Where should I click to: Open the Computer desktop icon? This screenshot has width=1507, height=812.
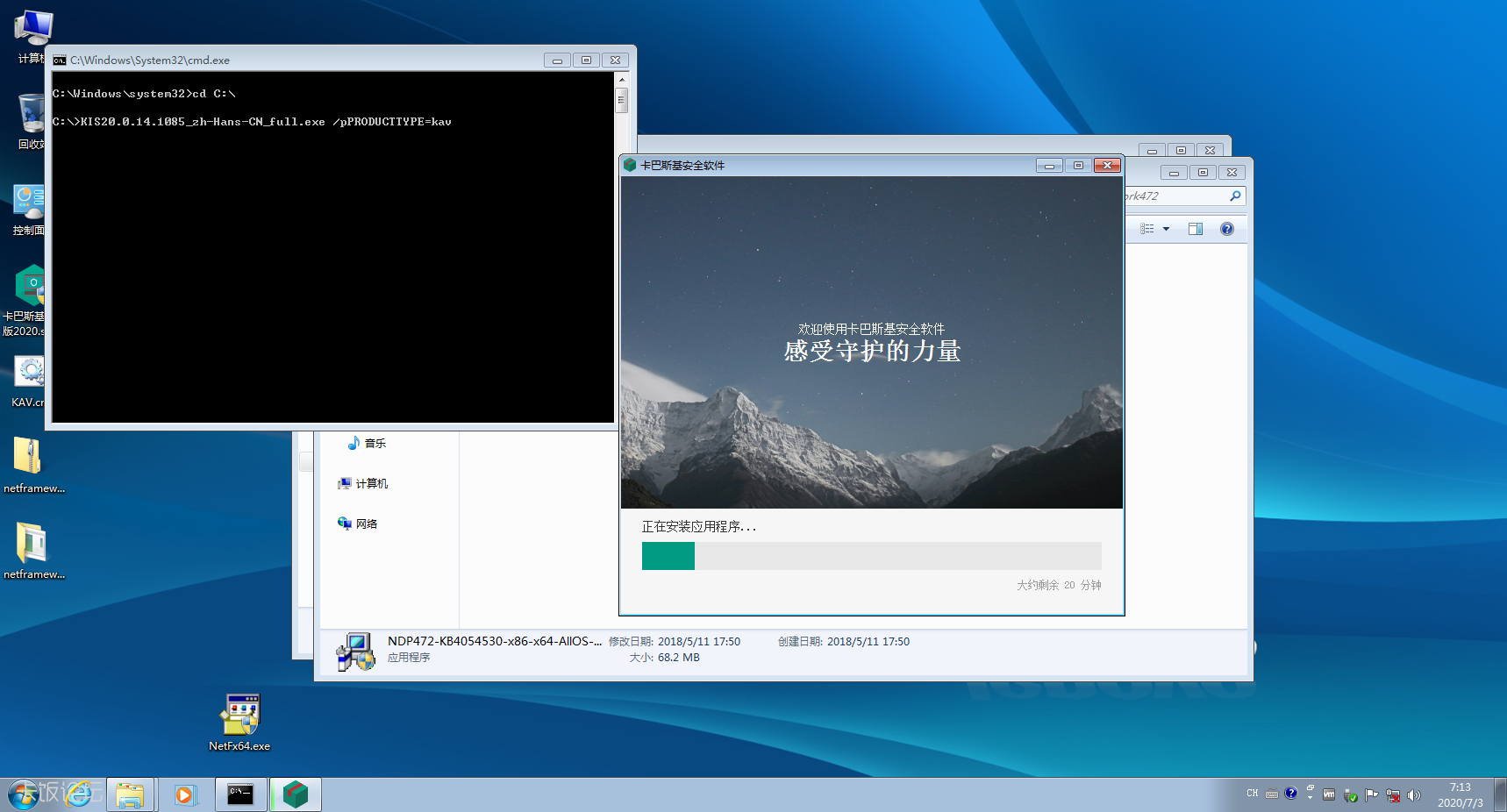(31, 35)
